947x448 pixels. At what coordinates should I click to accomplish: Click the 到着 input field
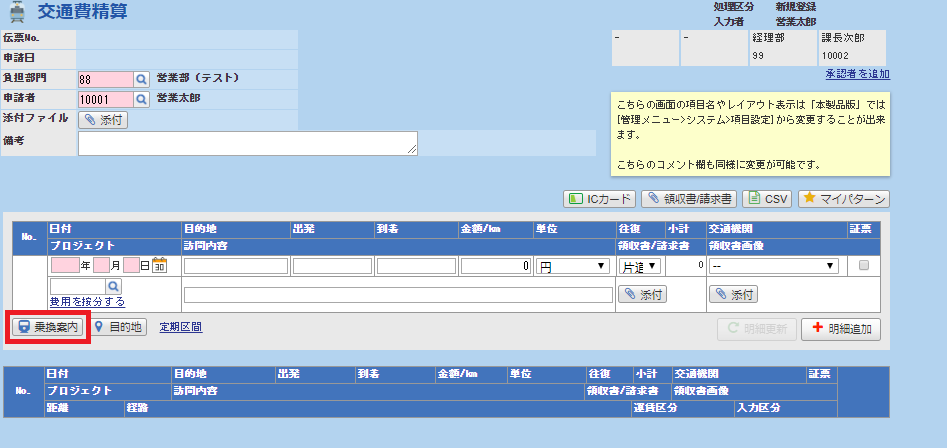point(416,266)
